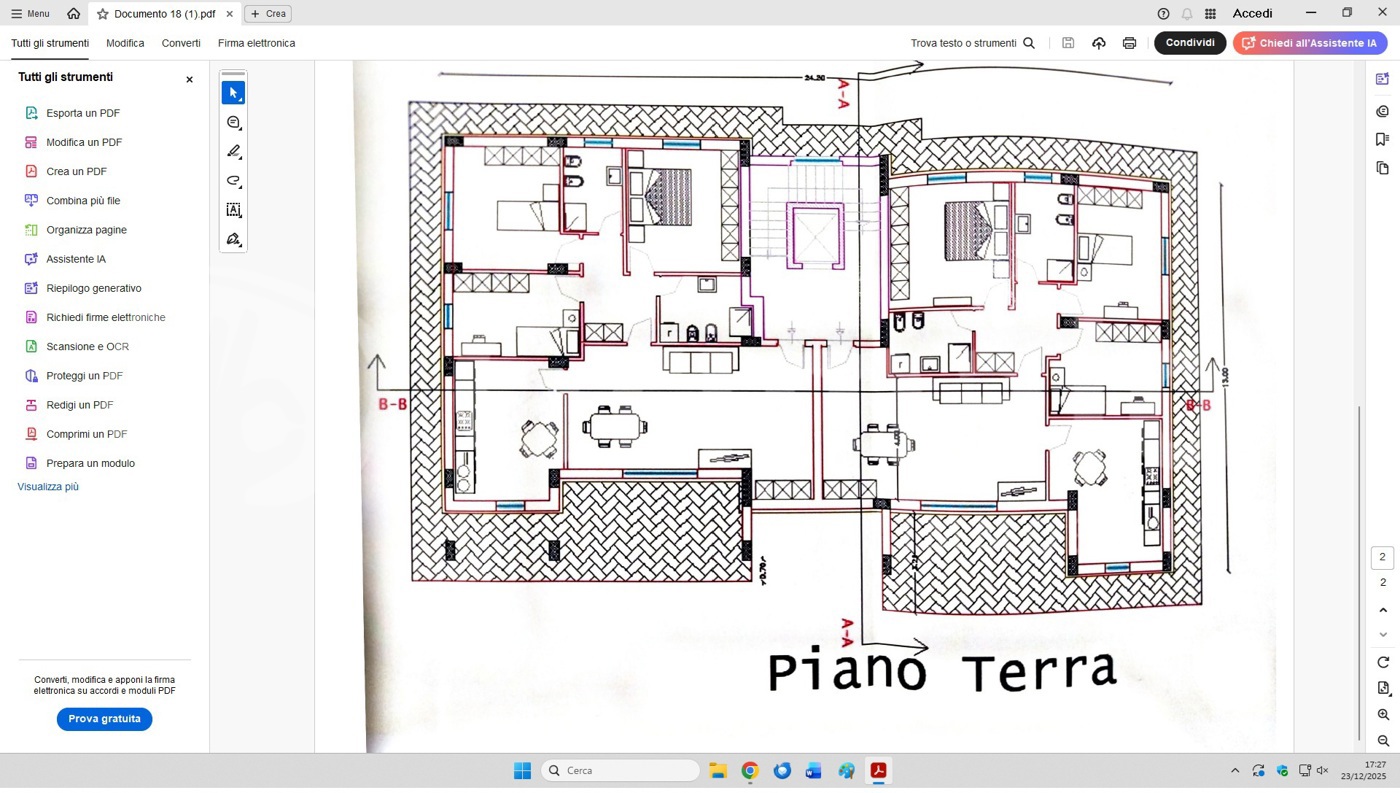Rotate the page using the rotate icon

point(1383,662)
